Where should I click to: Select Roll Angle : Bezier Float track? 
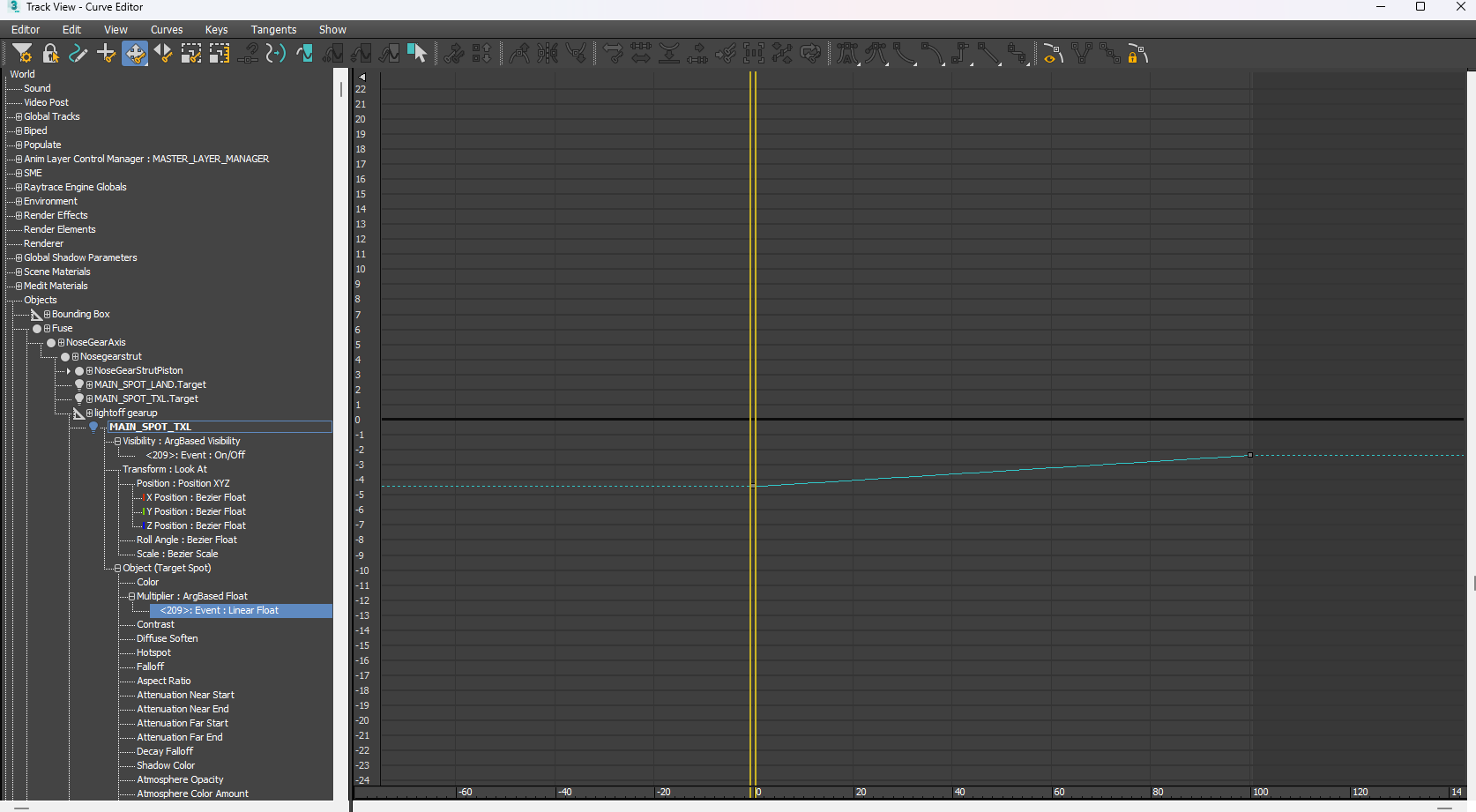[187, 540]
